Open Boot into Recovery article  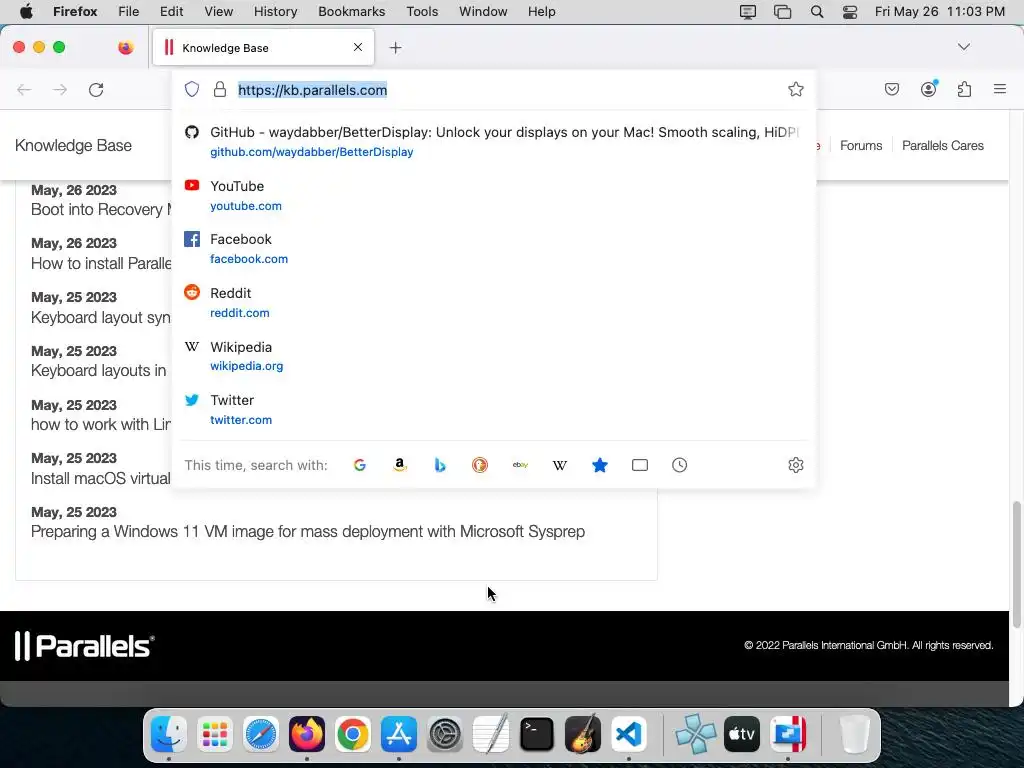coord(101,210)
